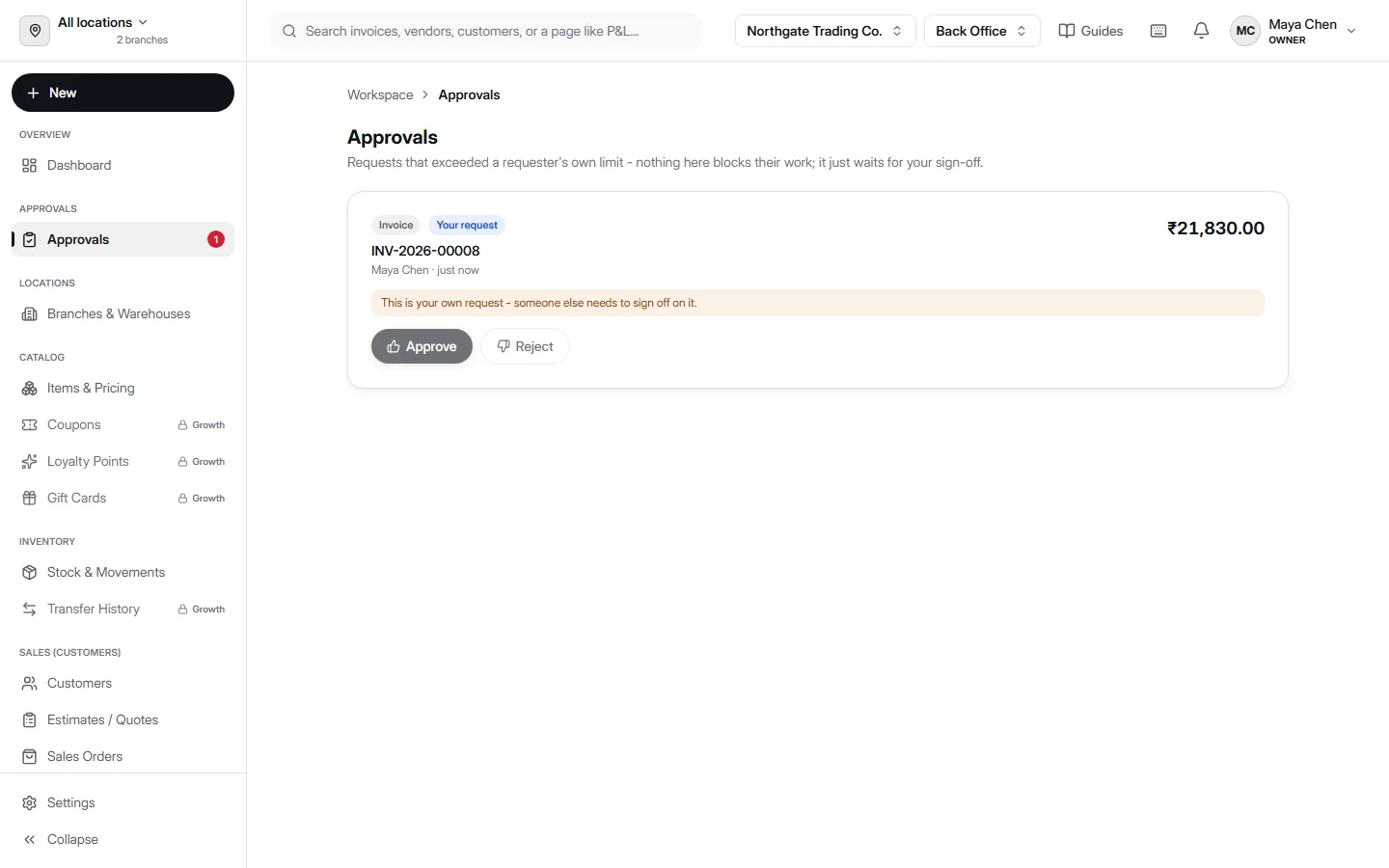Click the Growth lock badge beside Coupons
1389x868 pixels.
coord(202,424)
